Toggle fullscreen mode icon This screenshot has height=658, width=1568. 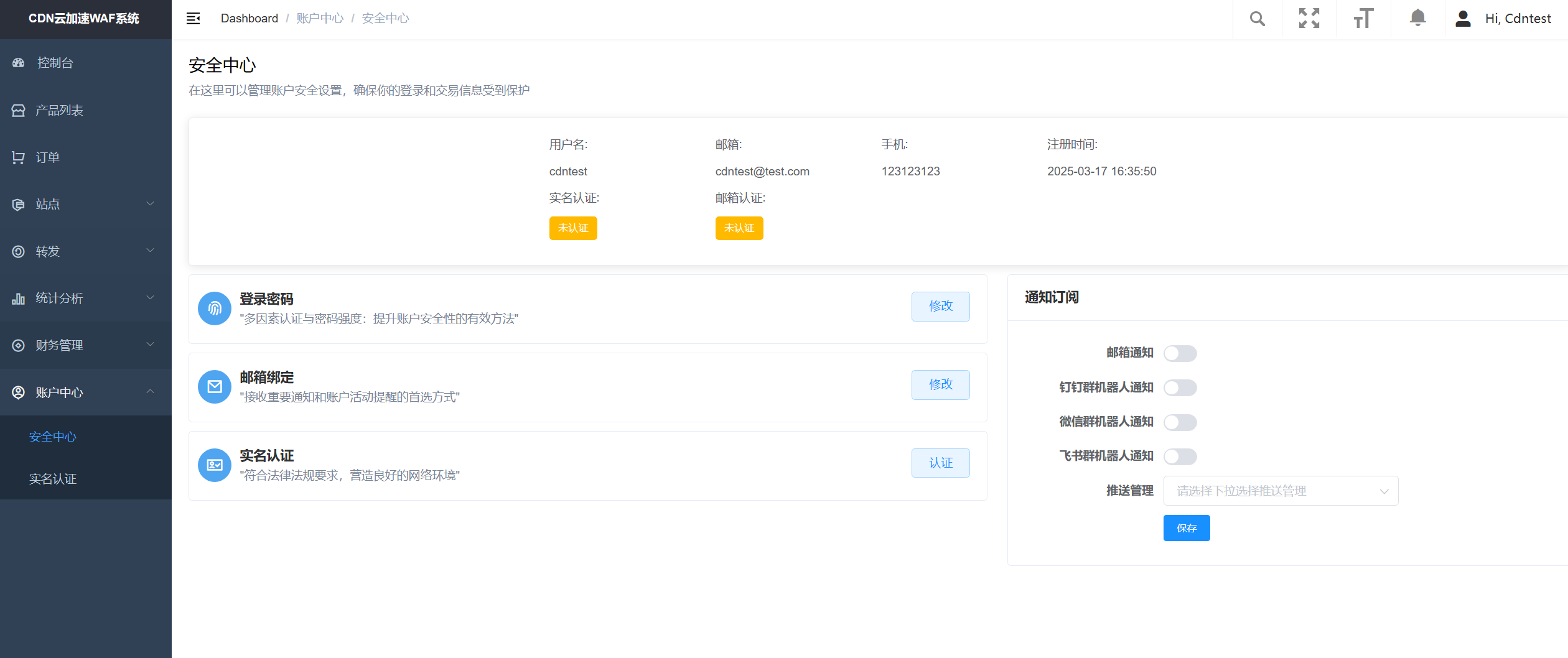click(1309, 19)
